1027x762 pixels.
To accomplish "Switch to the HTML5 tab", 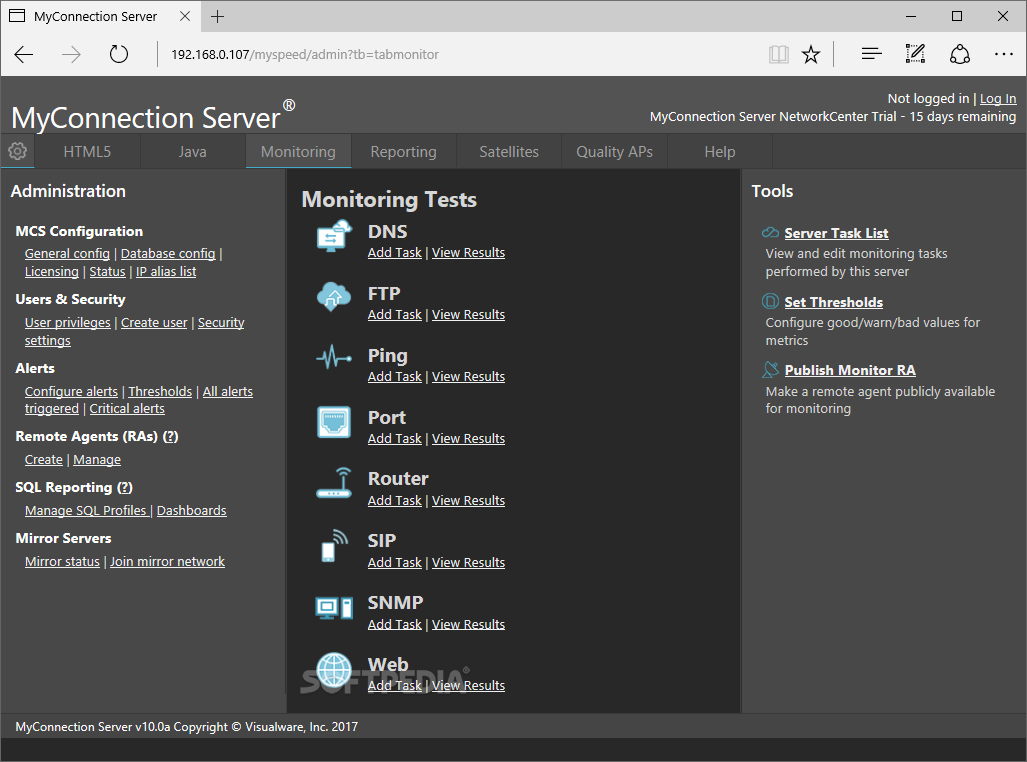I will [x=87, y=151].
